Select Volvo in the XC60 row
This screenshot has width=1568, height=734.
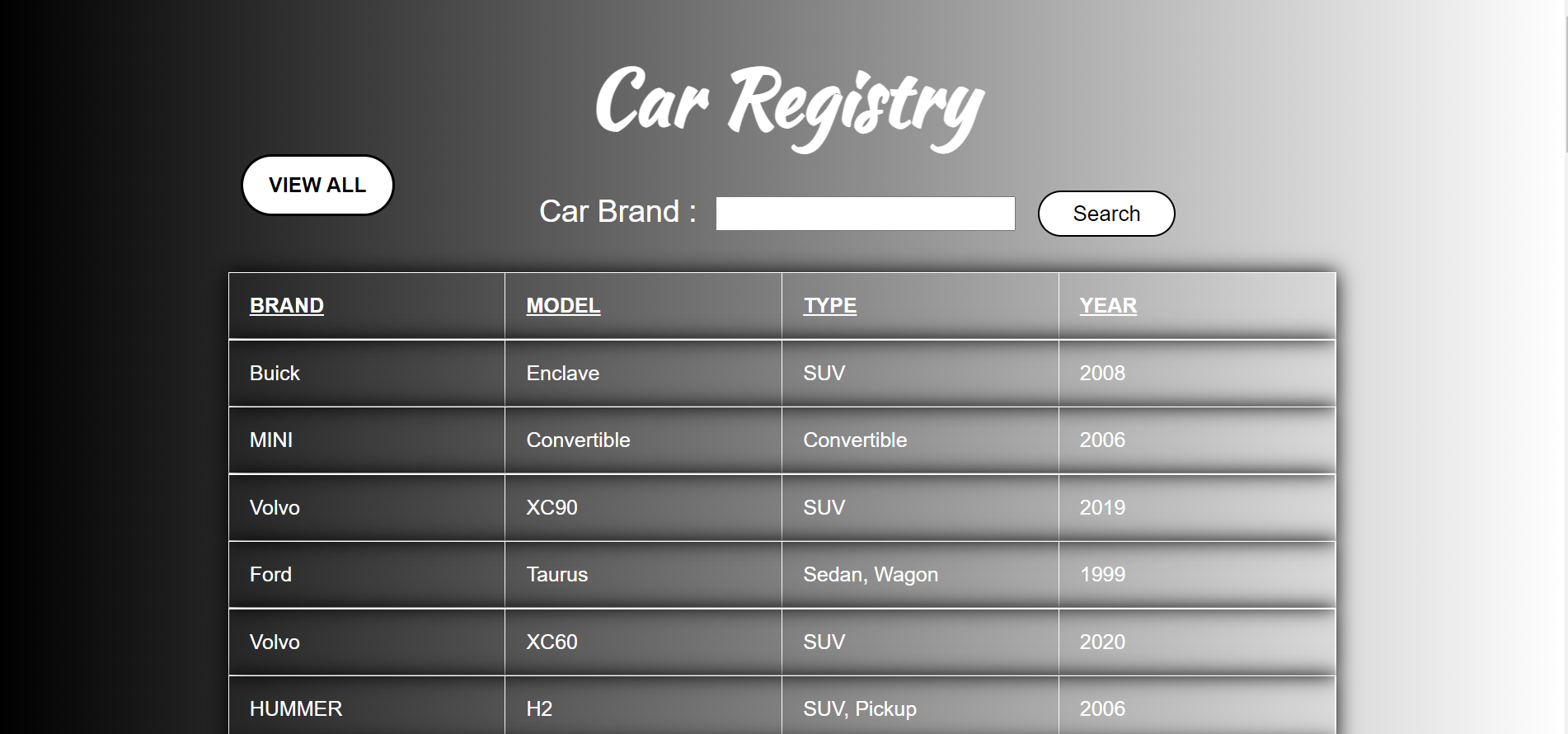(367, 642)
